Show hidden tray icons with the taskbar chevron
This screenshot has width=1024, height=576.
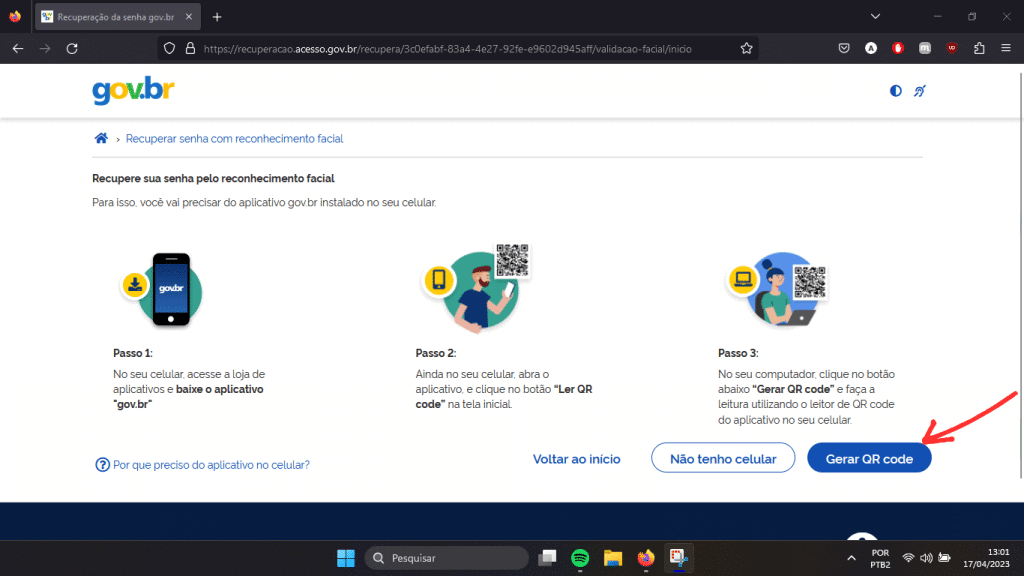[x=851, y=557]
